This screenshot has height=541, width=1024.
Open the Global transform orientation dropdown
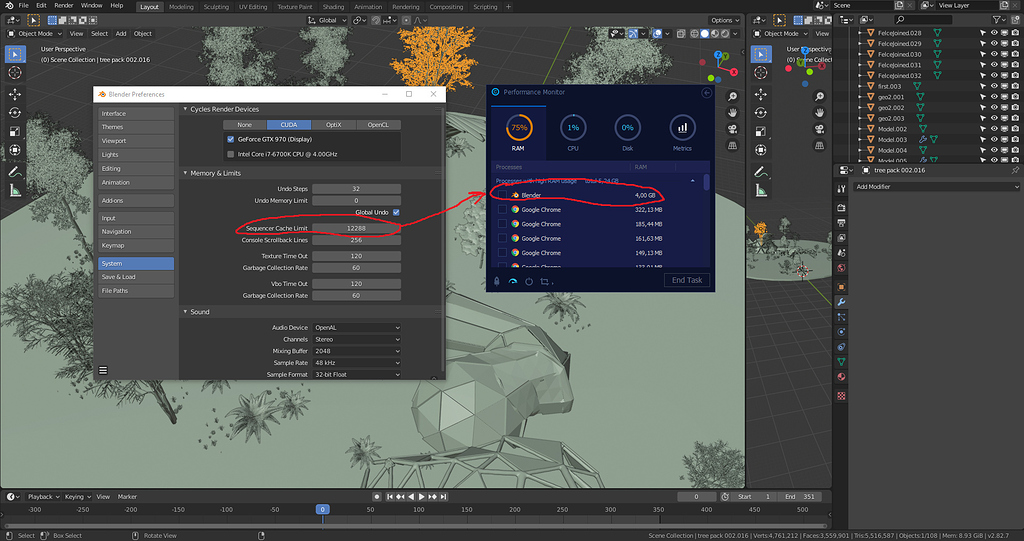(x=327, y=20)
